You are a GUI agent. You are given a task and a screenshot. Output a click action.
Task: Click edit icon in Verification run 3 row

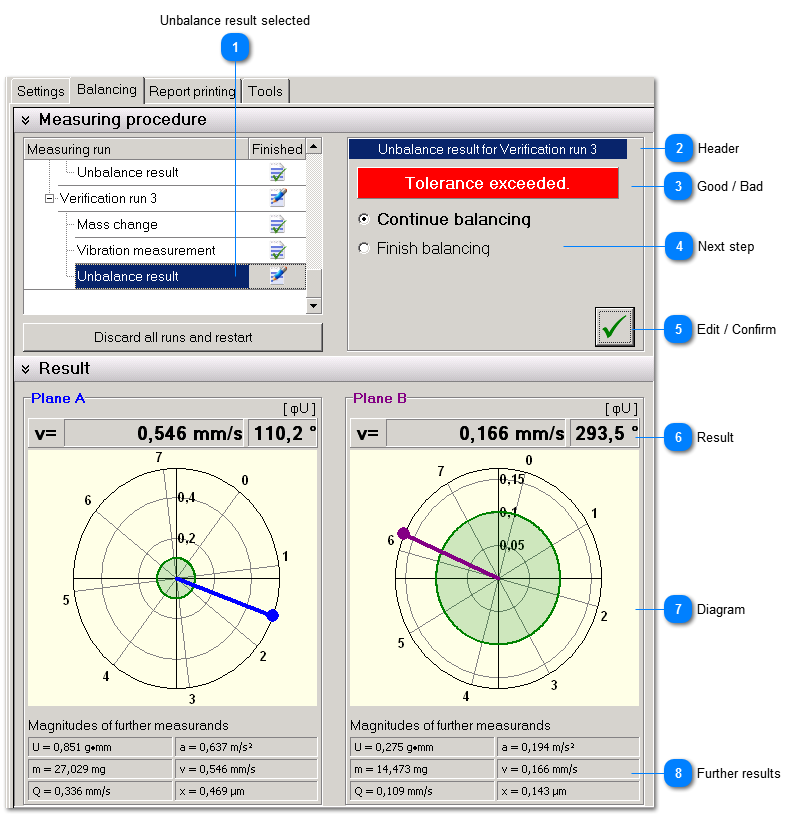point(277,198)
